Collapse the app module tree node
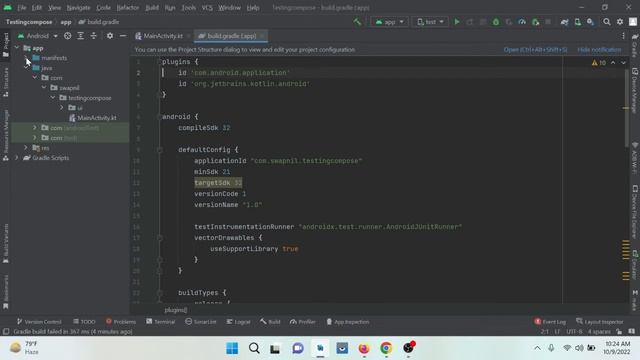The image size is (640, 360). pos(17,48)
